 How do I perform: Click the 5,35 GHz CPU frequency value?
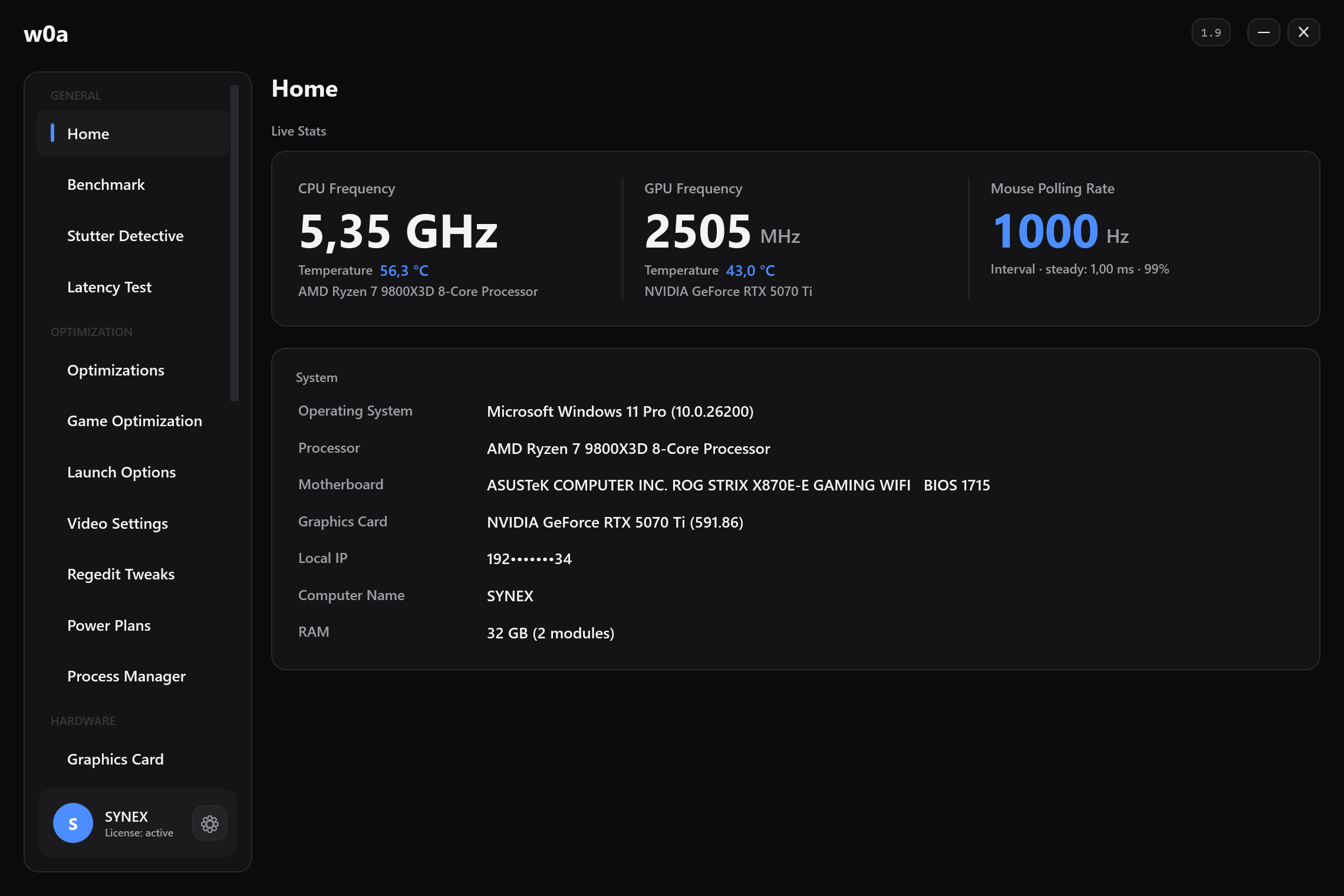pyautogui.click(x=398, y=232)
